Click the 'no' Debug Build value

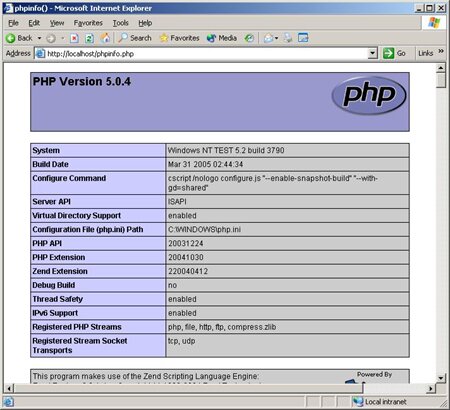click(172, 285)
